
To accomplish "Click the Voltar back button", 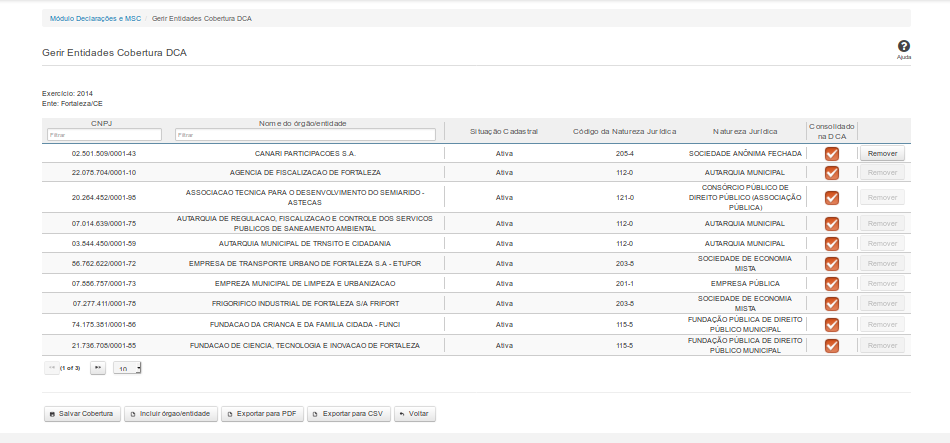I will (x=415, y=413).
